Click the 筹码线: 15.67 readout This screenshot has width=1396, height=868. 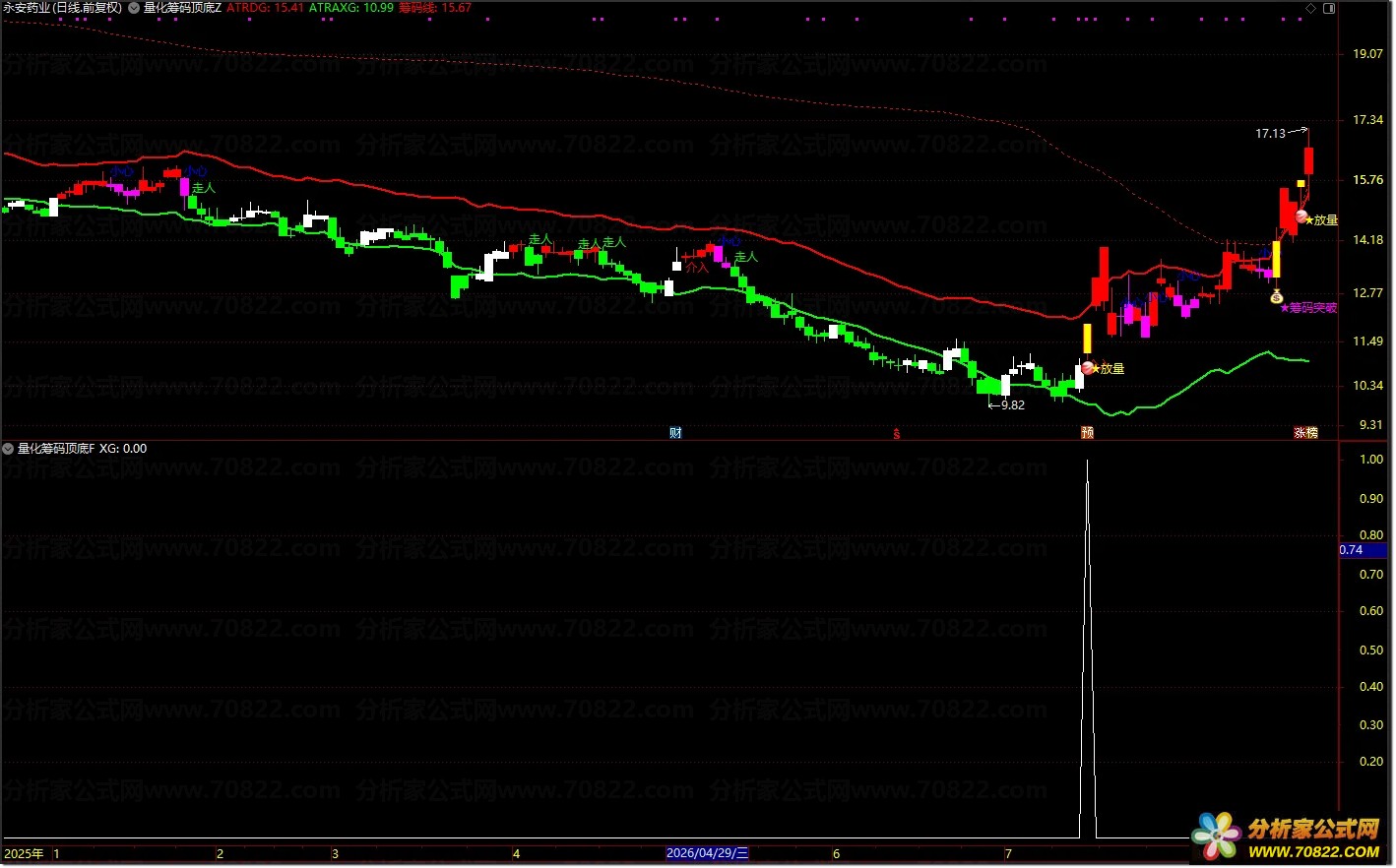click(435, 8)
